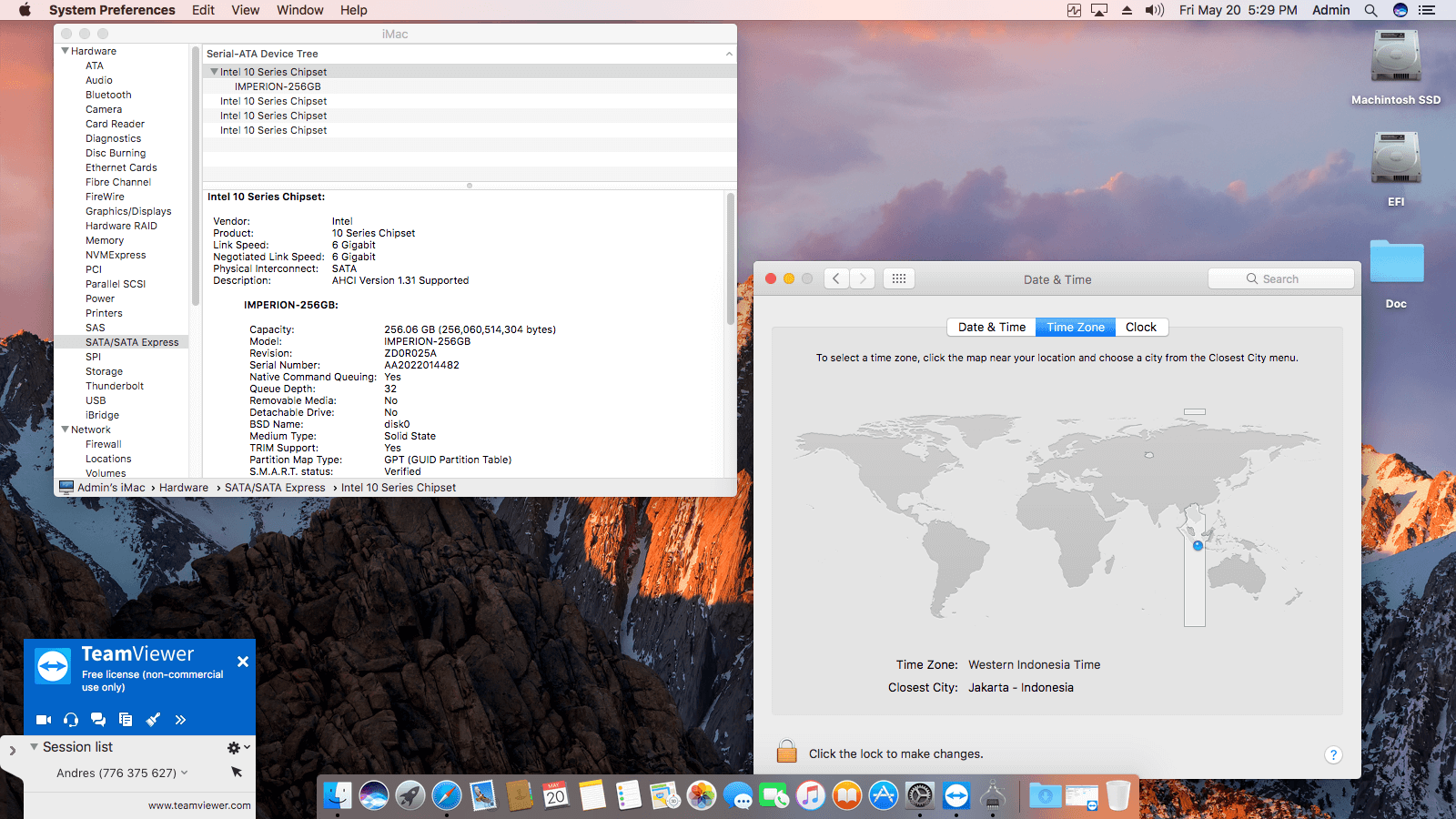Open the Window menu
This screenshot has height=819, width=1456.
[x=300, y=10]
